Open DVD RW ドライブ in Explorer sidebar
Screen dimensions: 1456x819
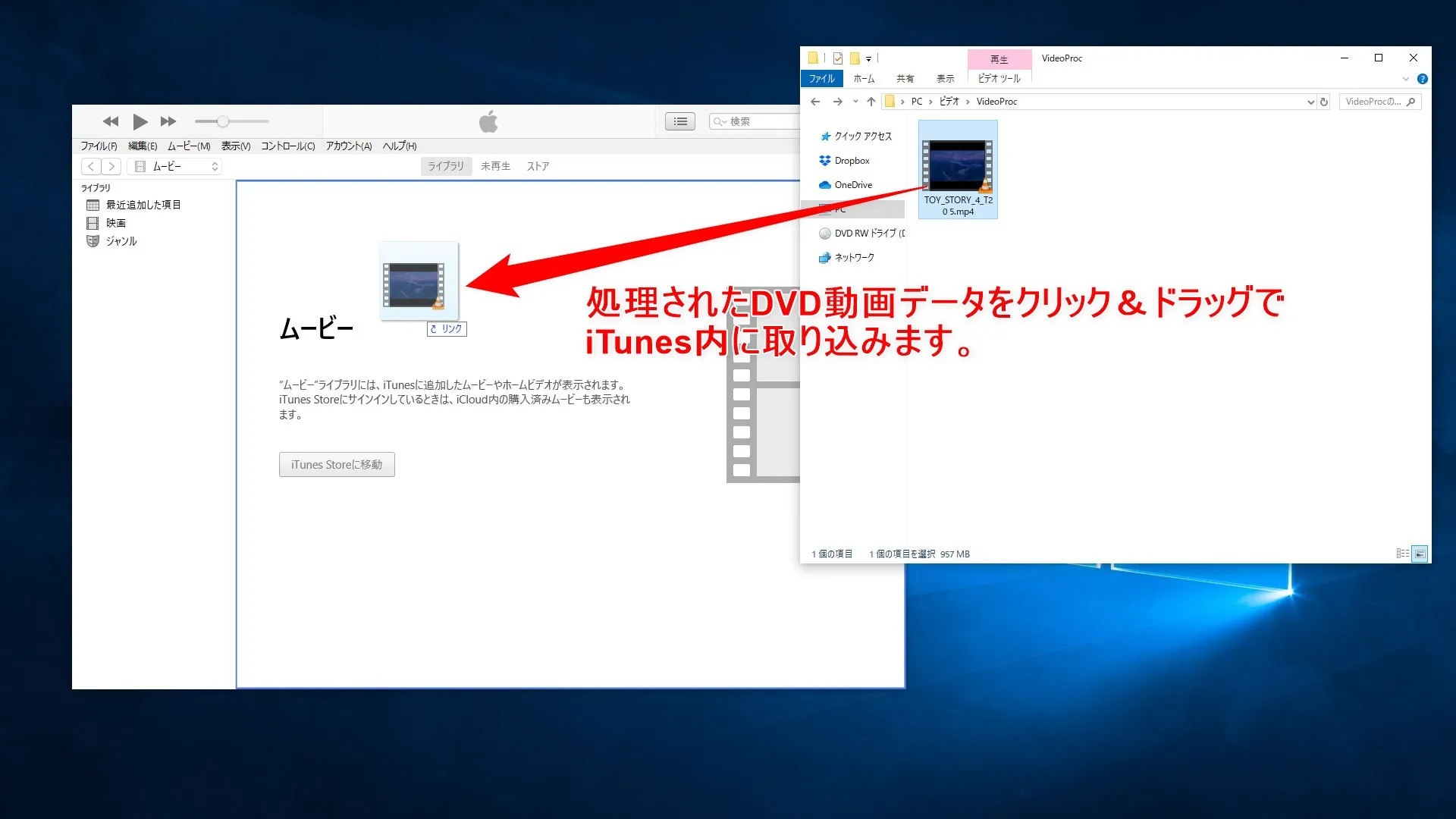(862, 234)
